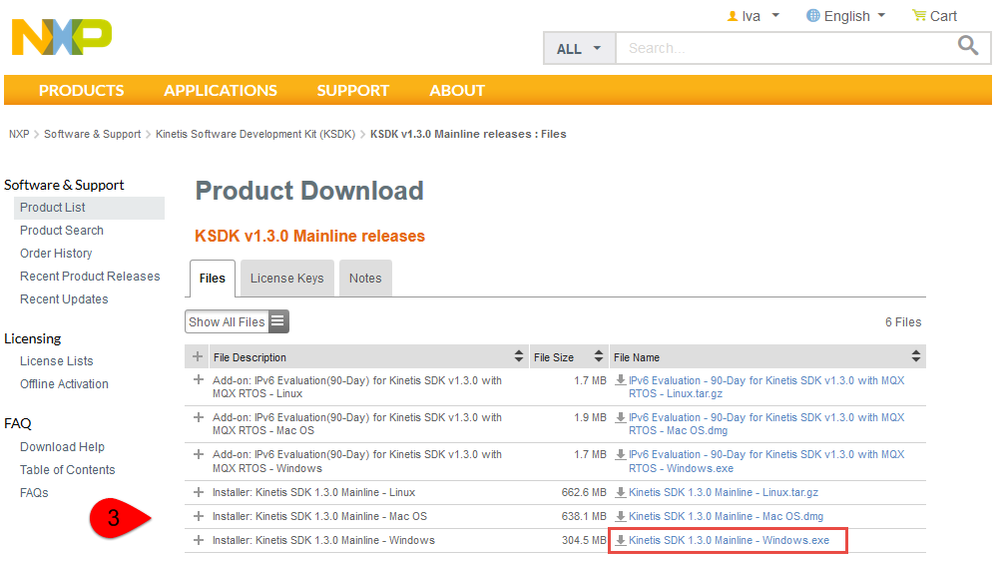
Task: Open the Iva account dropdown
Action: coord(753,16)
